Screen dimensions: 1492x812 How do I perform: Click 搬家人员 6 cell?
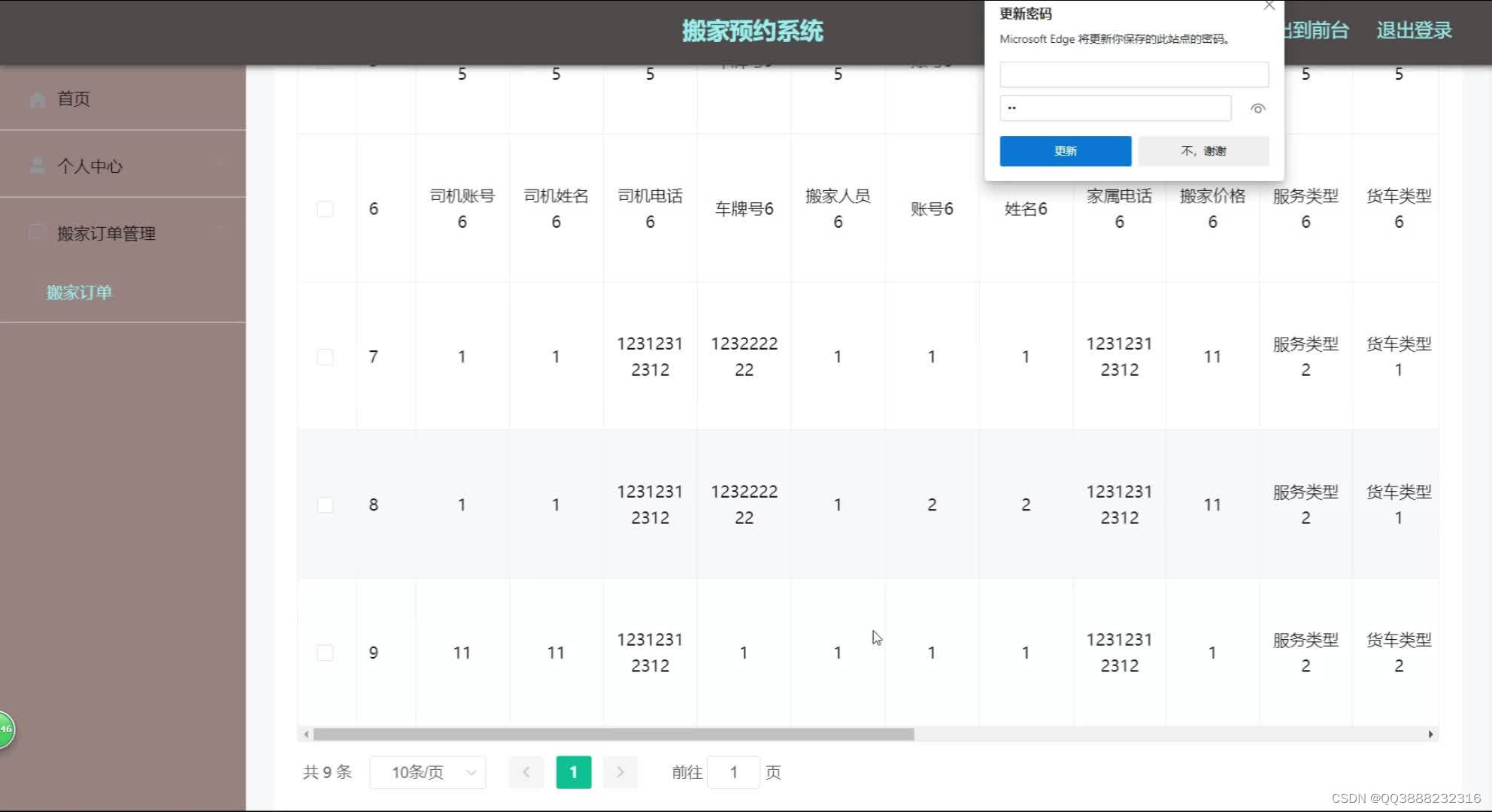(838, 209)
